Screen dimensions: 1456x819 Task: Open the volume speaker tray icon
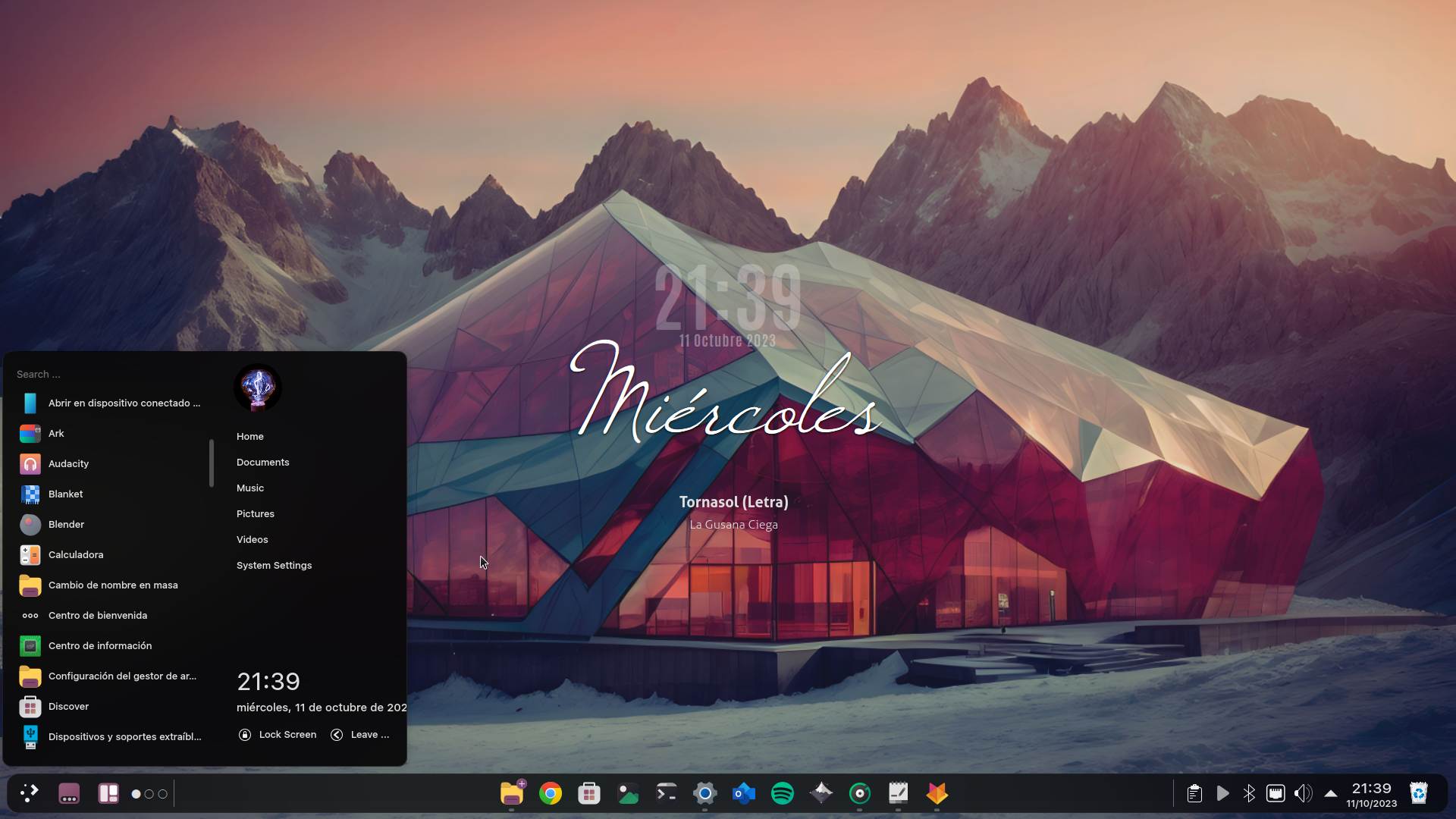point(1303,793)
